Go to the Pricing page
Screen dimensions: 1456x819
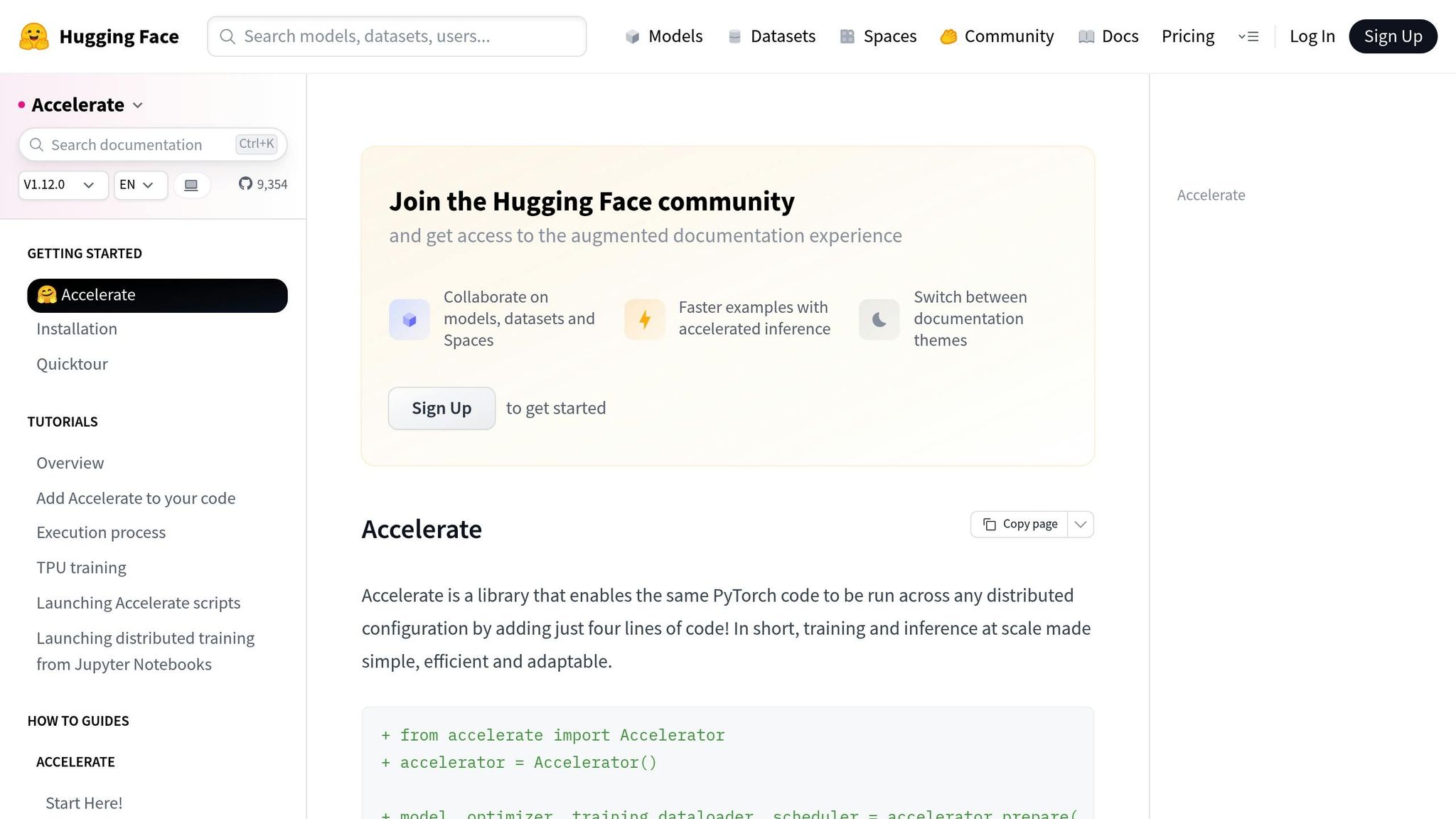(1187, 36)
